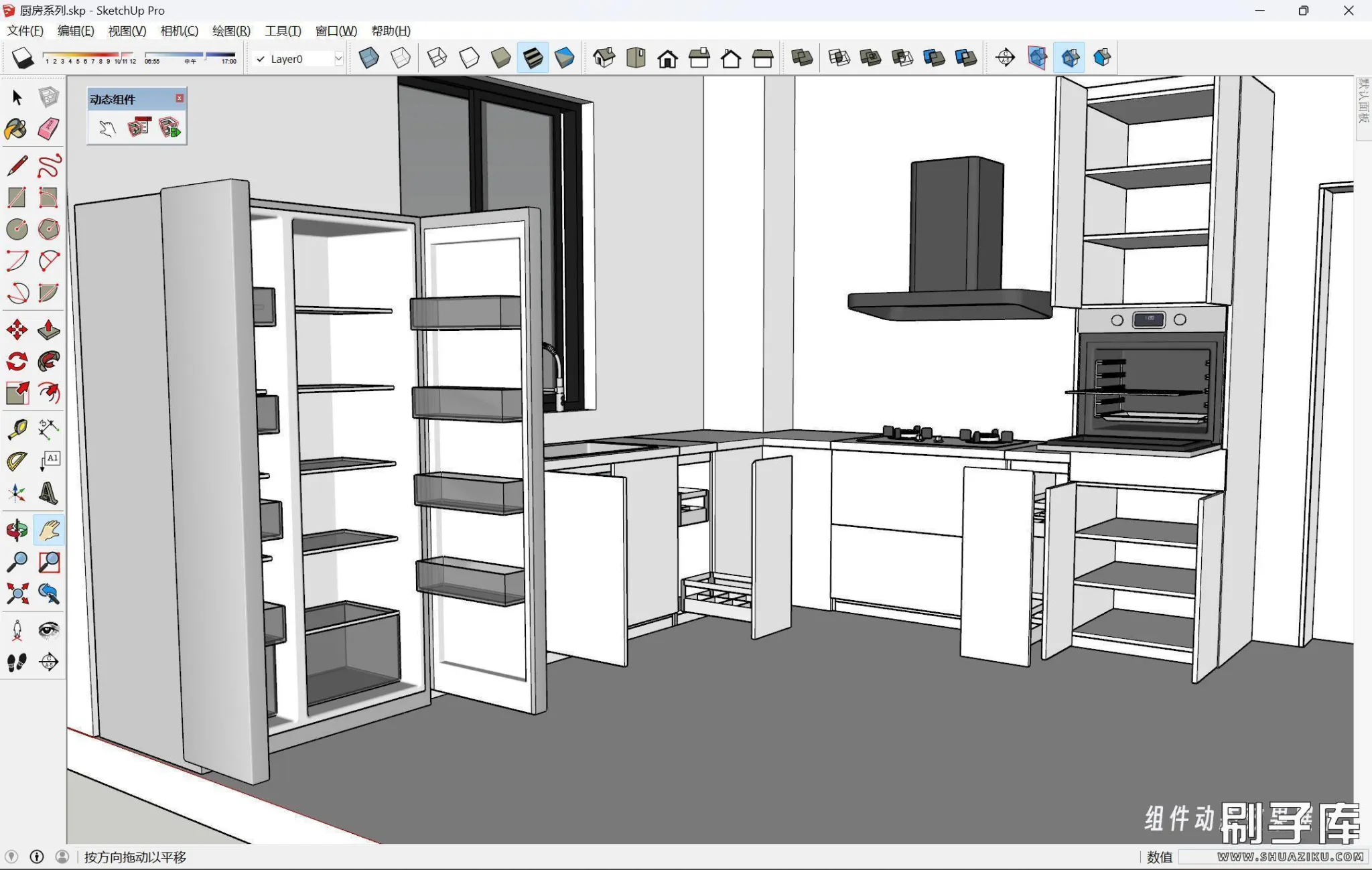
Task: Select the Orbit camera tool
Action: [x=16, y=530]
